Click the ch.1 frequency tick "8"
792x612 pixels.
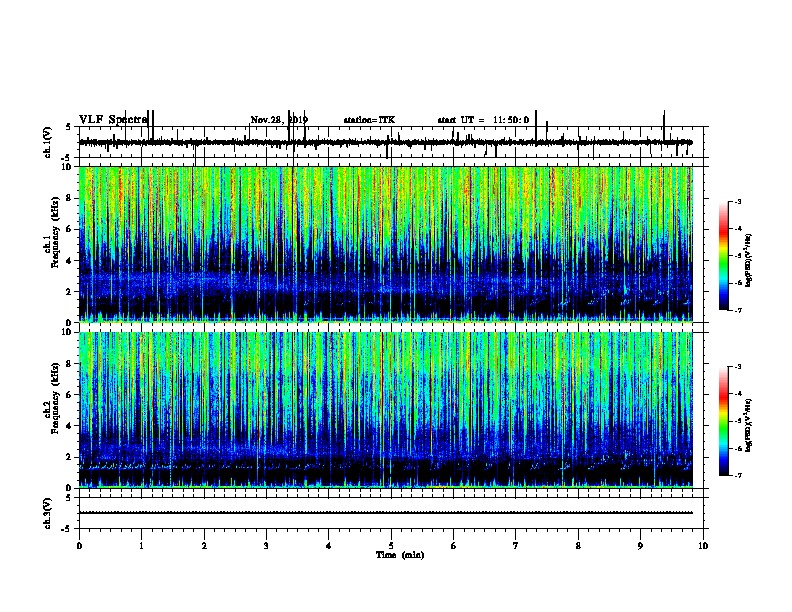tap(70, 198)
